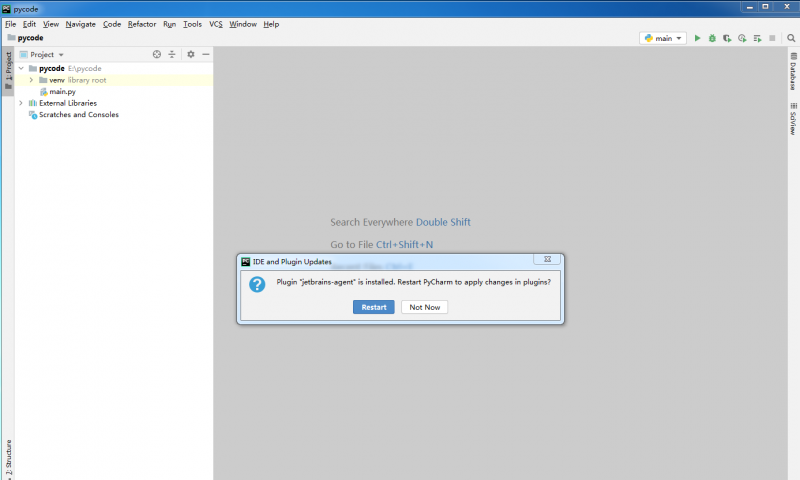
Task: Choose Not Now in the plugin dialog
Action: click(x=424, y=307)
